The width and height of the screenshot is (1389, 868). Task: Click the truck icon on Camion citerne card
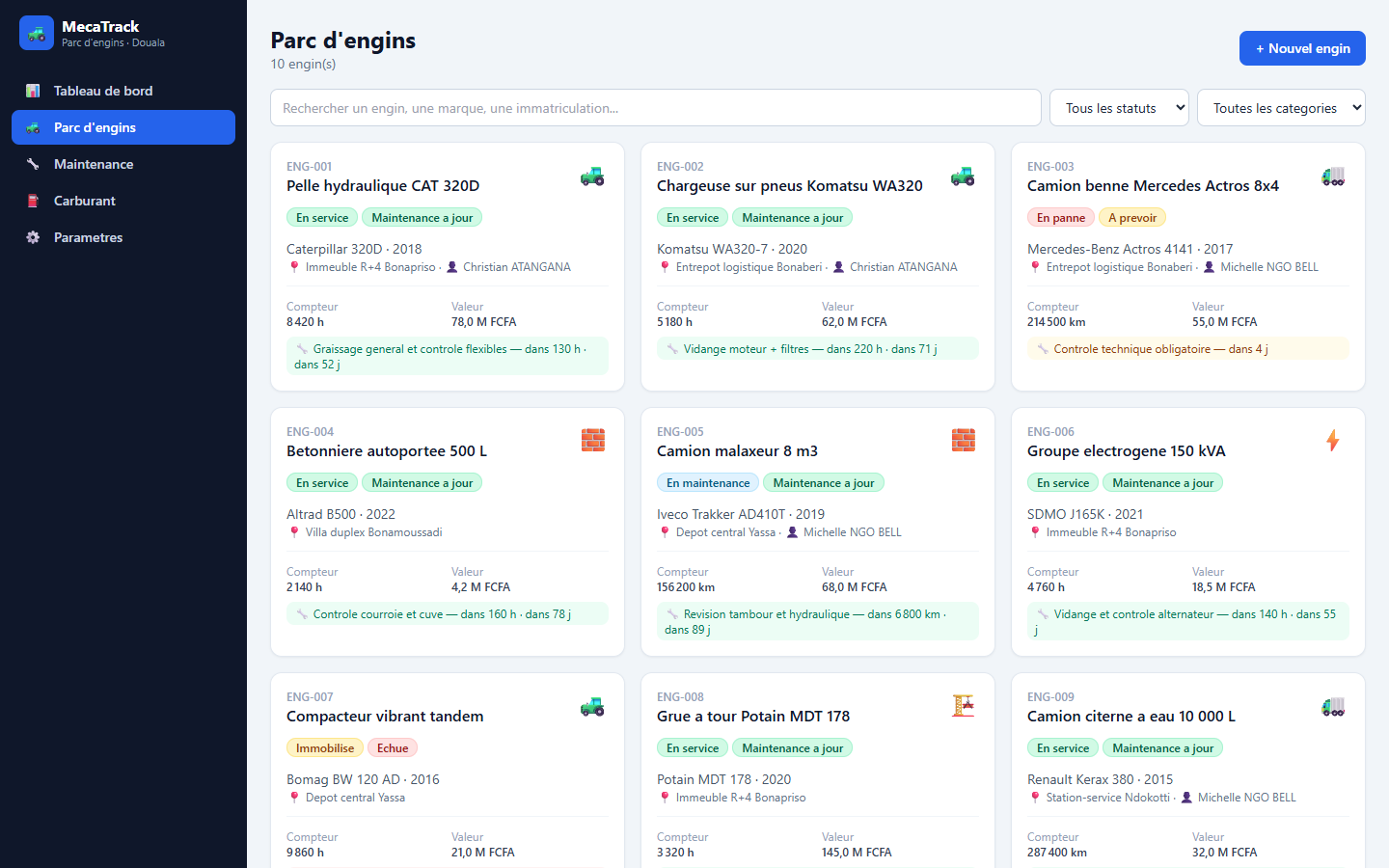(x=1333, y=707)
